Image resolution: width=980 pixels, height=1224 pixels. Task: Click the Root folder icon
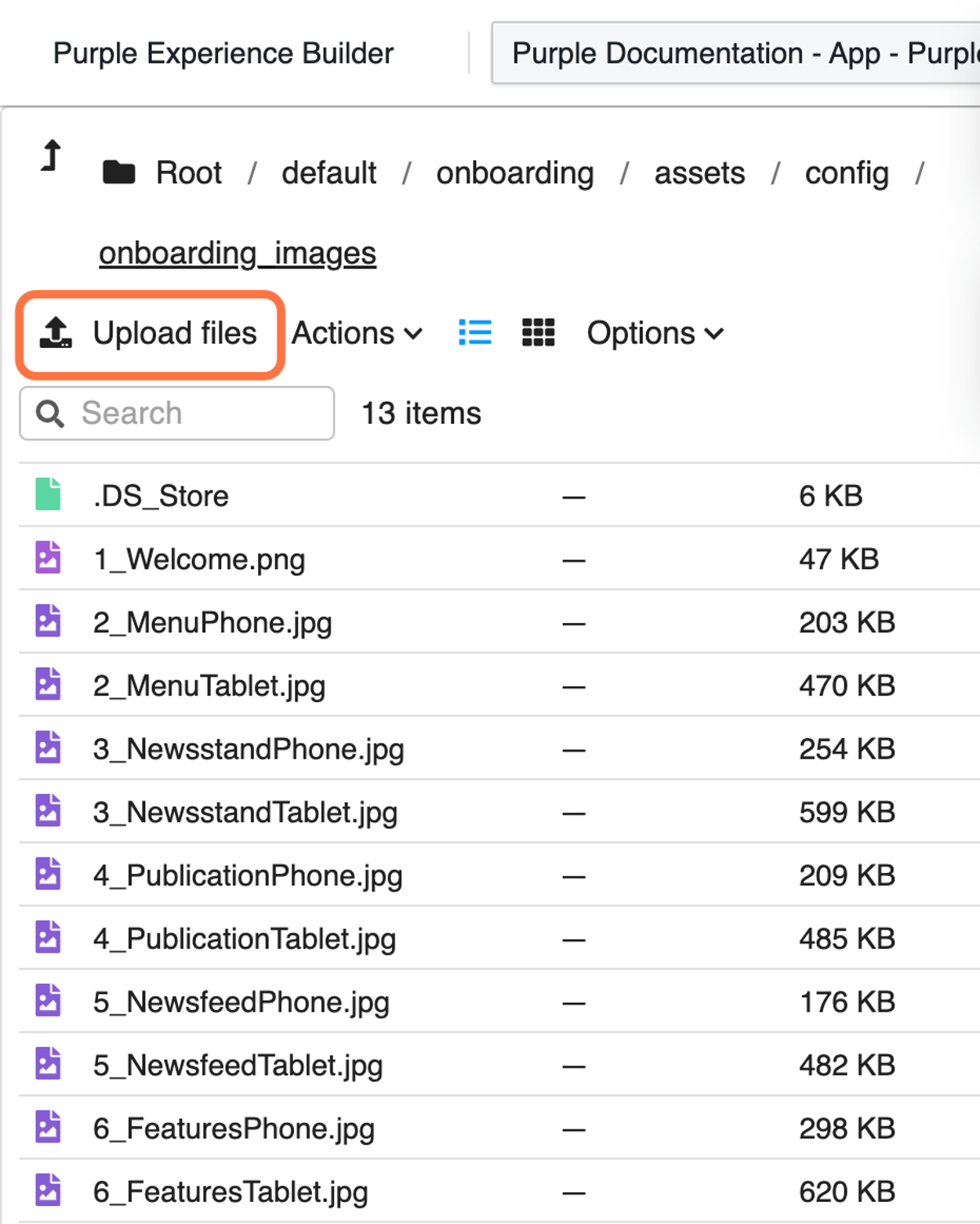[x=119, y=172]
